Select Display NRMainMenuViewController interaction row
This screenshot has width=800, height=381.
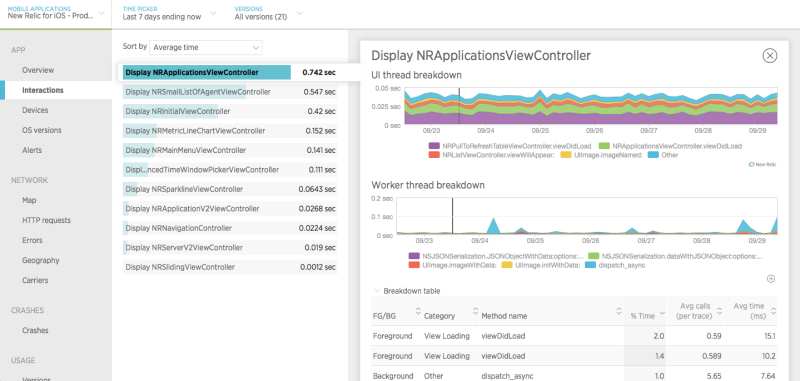coord(230,150)
